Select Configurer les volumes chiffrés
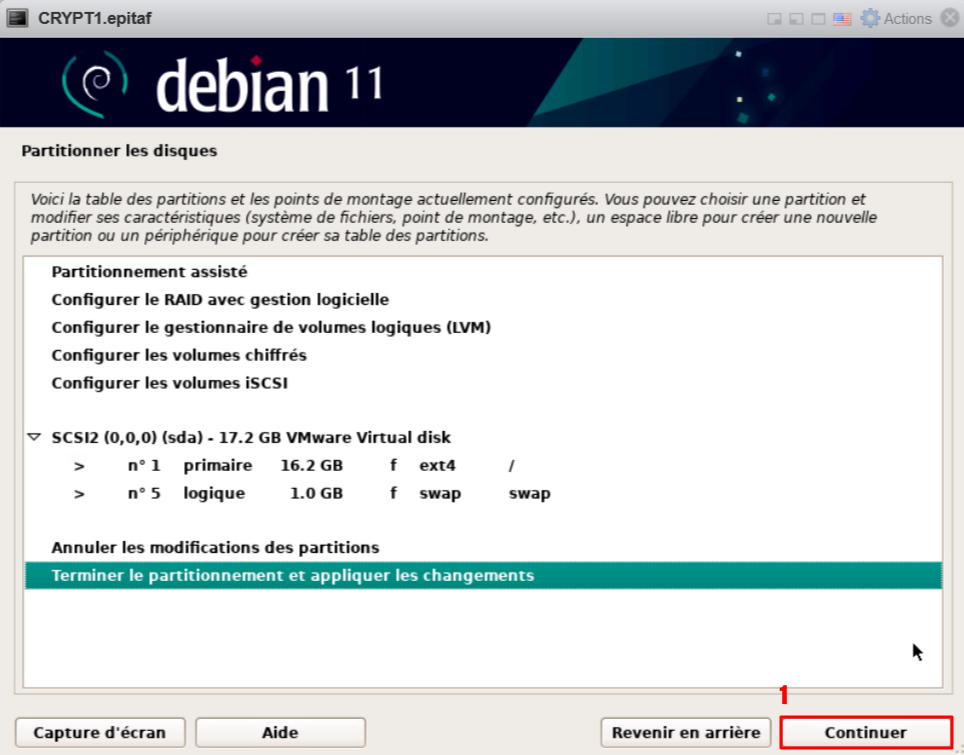964x755 pixels. click(x=179, y=355)
